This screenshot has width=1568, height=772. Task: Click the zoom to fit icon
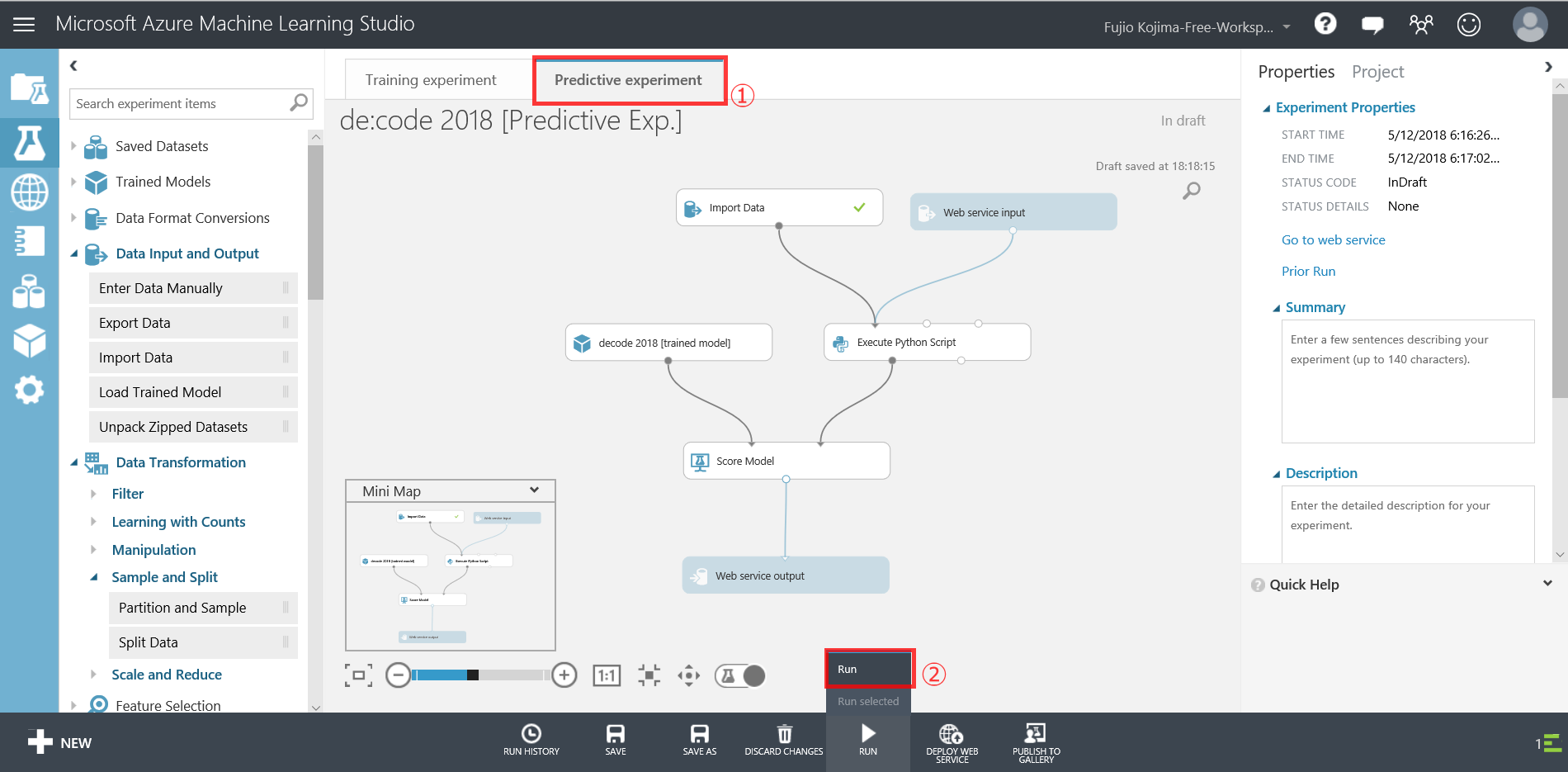coord(358,675)
